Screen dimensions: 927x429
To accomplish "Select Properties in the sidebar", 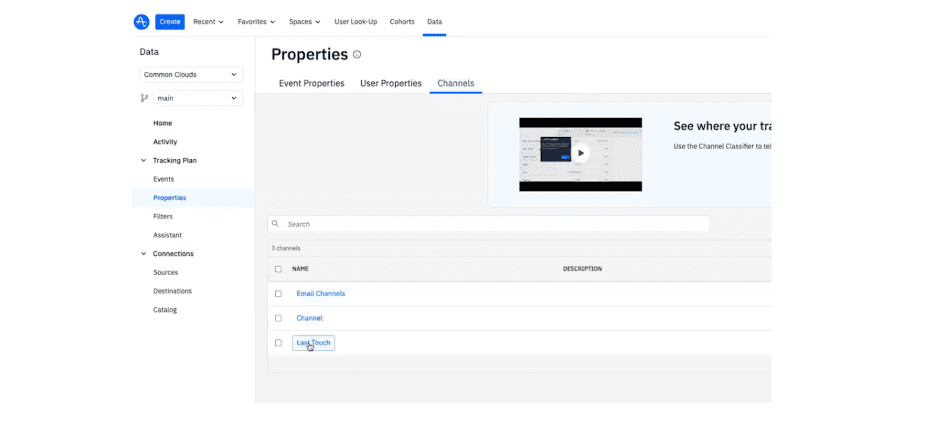I will tap(170, 198).
